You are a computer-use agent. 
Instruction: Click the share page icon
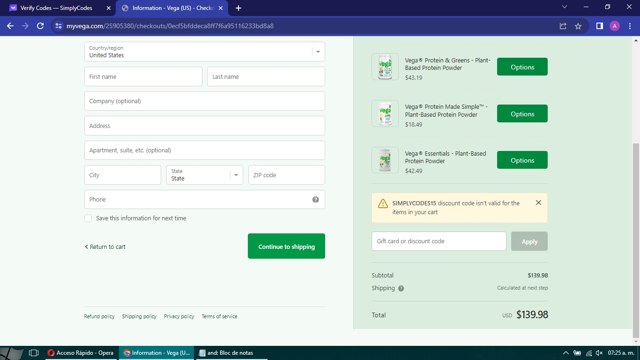(563, 26)
